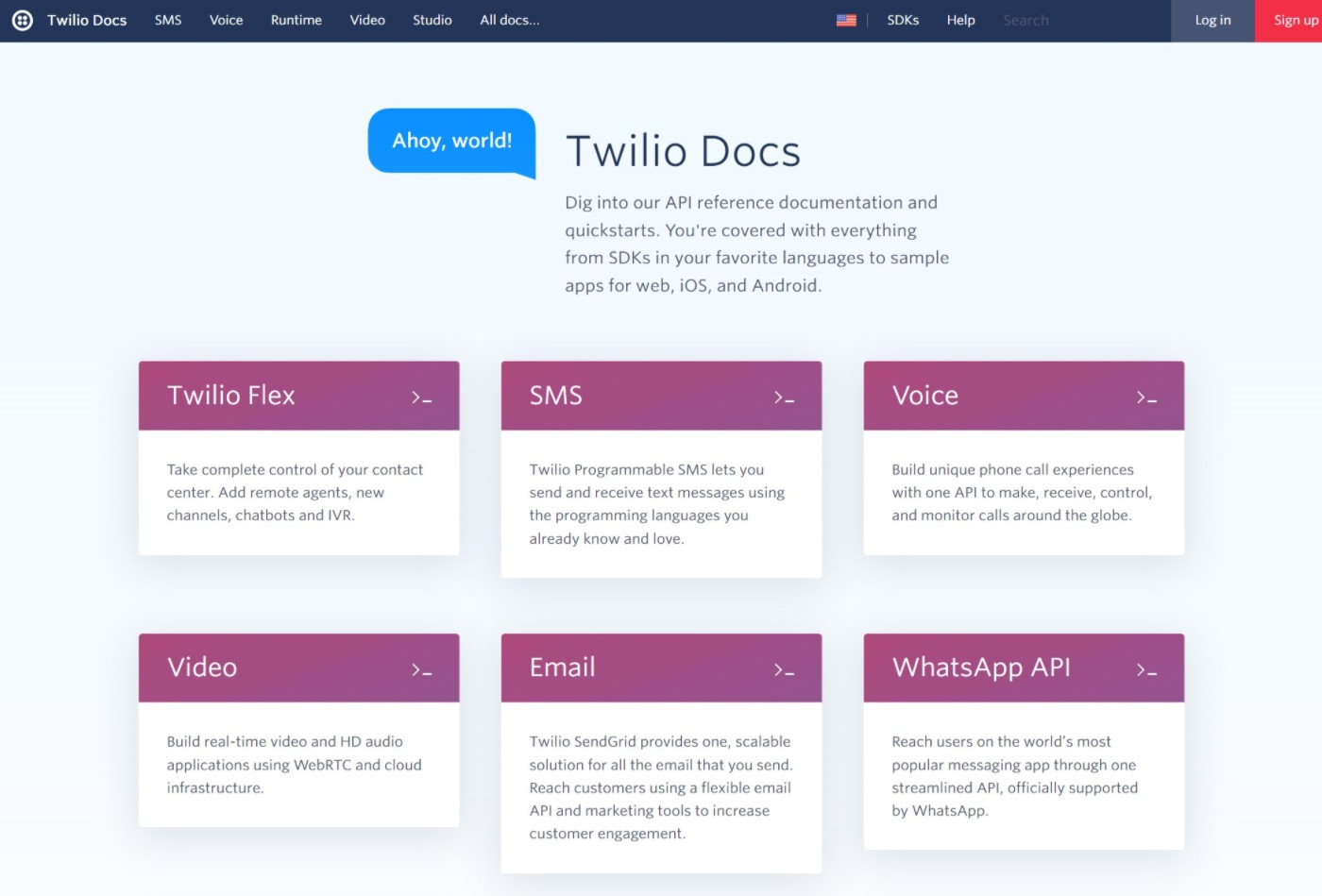The height and width of the screenshot is (896, 1322).
Task: Click the terminal icon on the SMS card
Action: click(785, 397)
